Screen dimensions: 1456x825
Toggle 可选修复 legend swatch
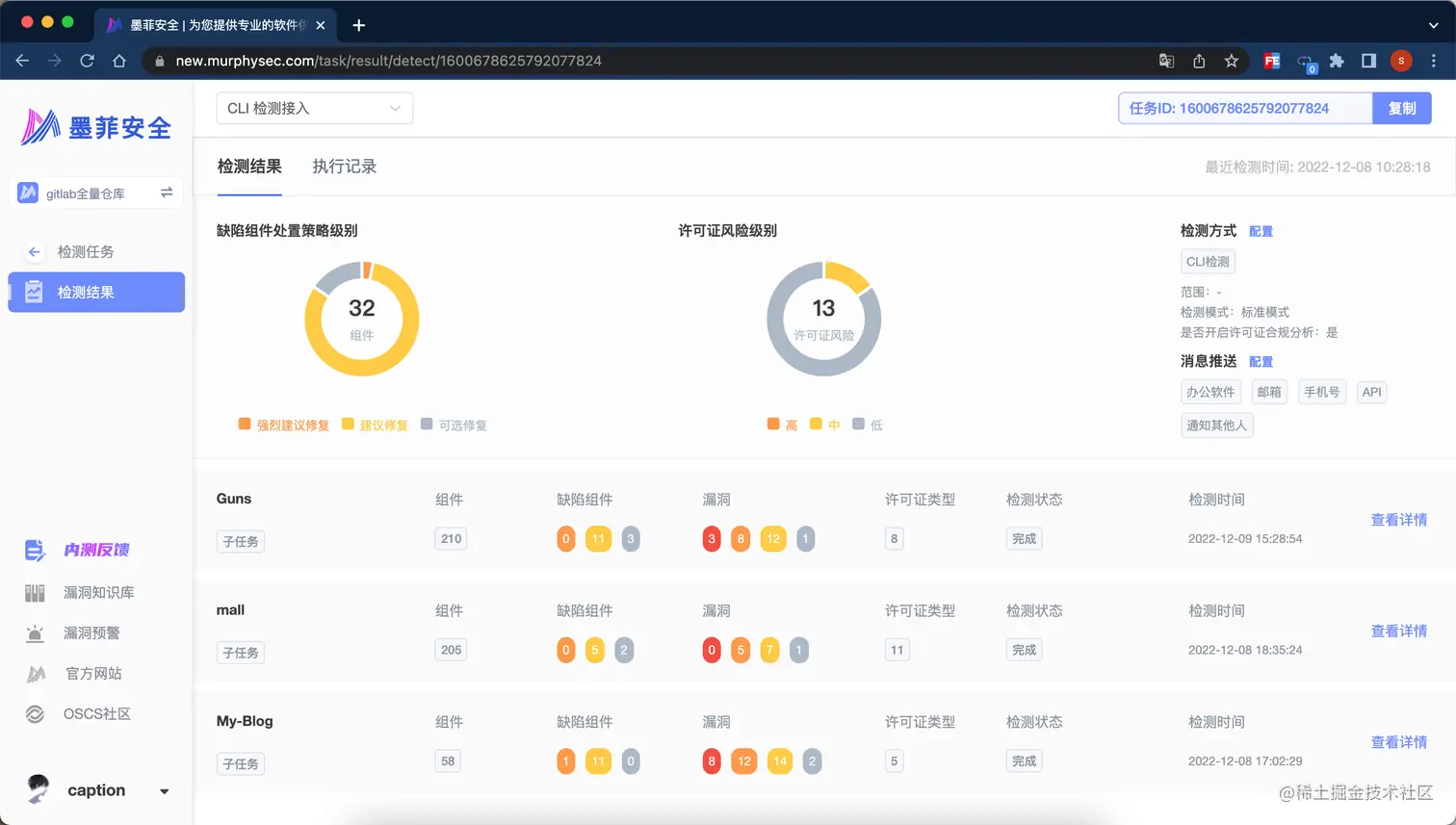click(427, 424)
